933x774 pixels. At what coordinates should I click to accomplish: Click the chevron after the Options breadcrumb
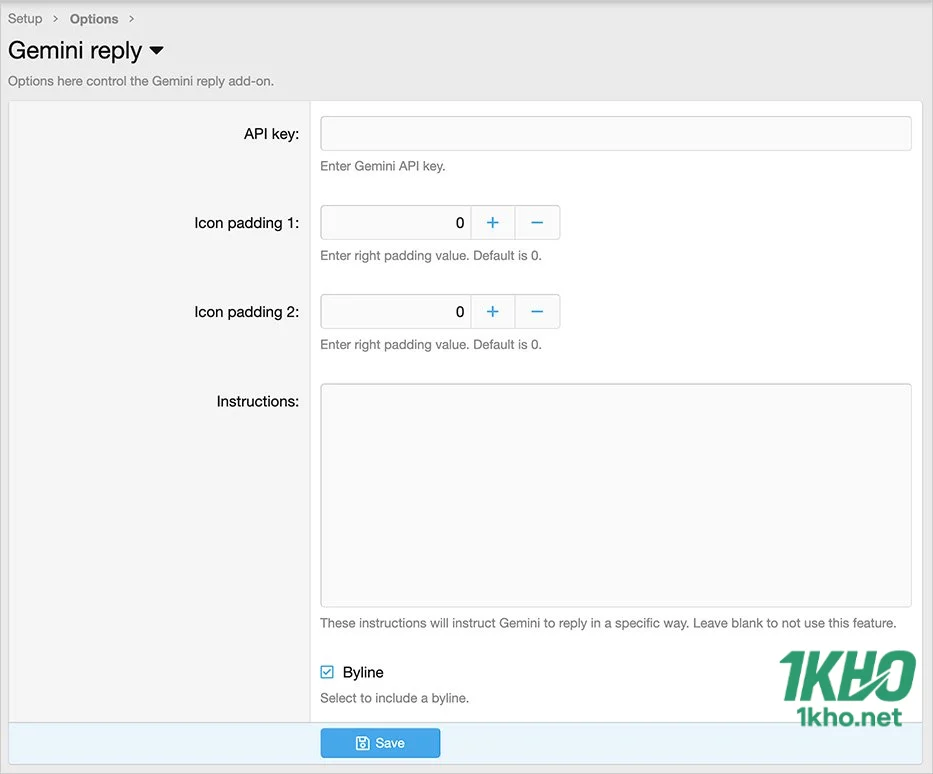131,18
